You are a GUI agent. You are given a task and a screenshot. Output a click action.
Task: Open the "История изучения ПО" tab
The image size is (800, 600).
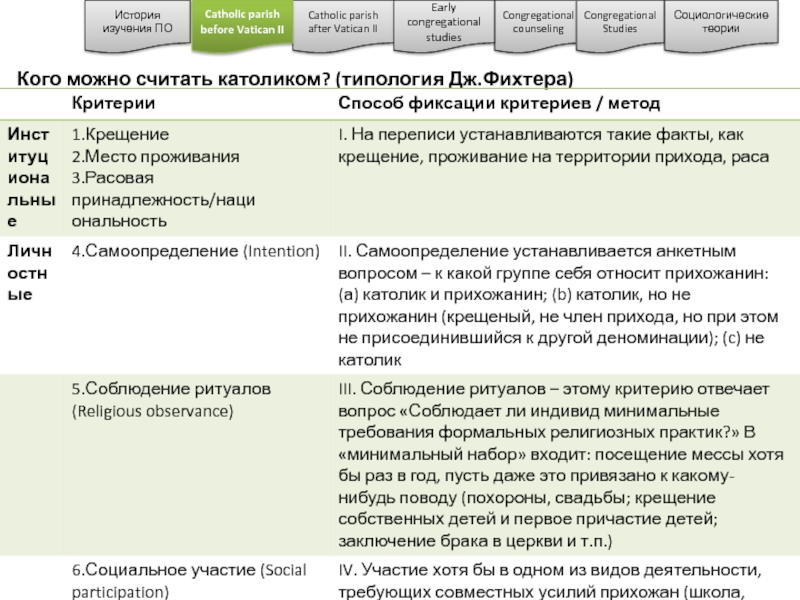(x=136, y=23)
